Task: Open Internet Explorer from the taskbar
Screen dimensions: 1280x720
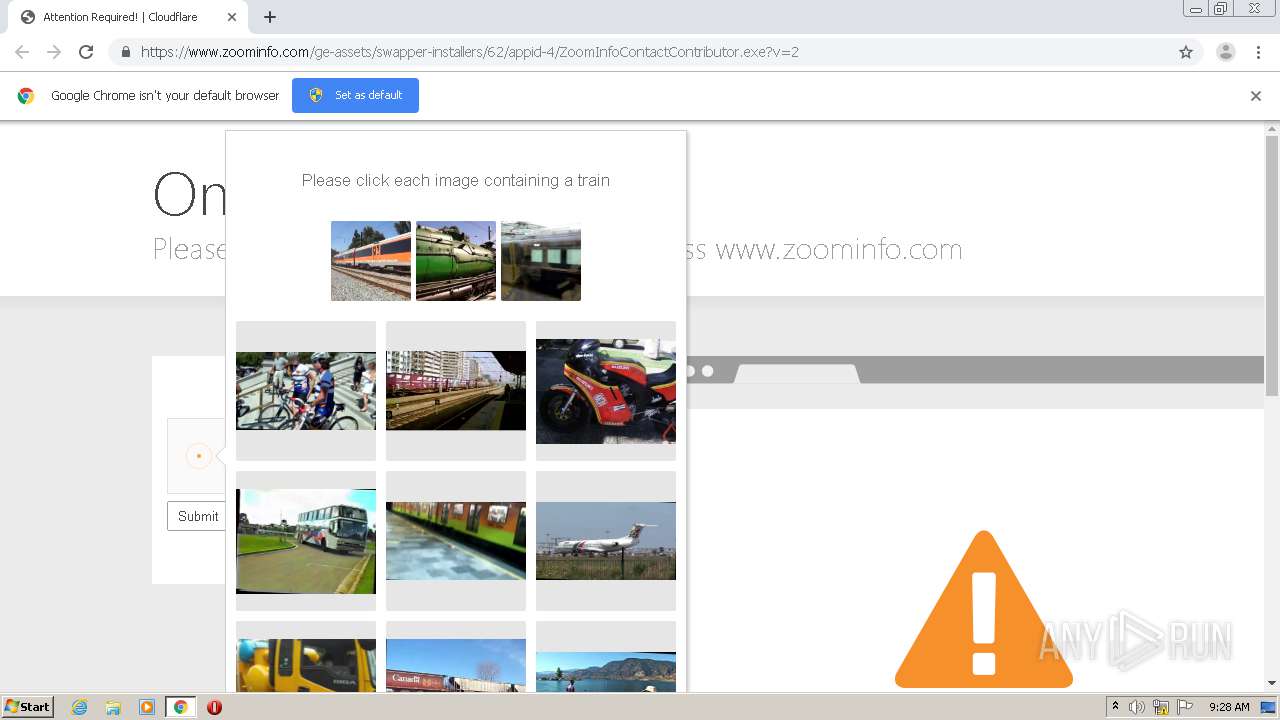Action: [x=80, y=707]
